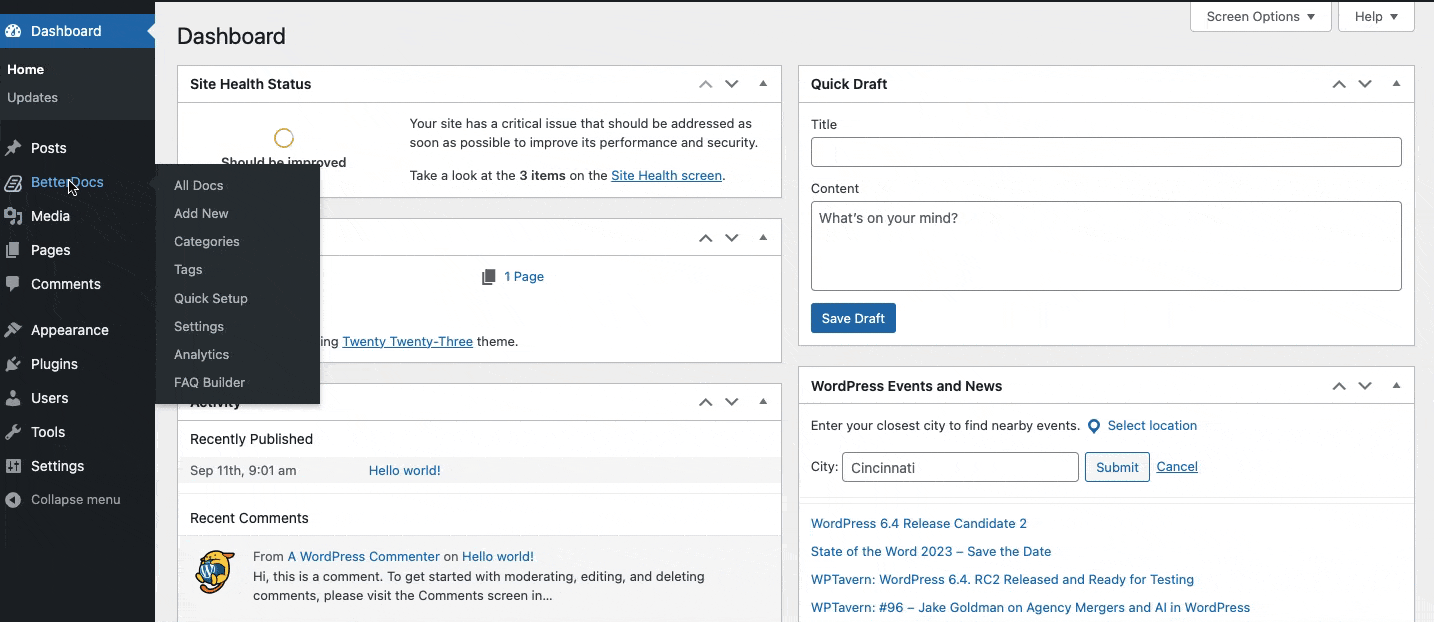Select the Plugins plug icon
This screenshot has width=1434, height=622.
15,364
